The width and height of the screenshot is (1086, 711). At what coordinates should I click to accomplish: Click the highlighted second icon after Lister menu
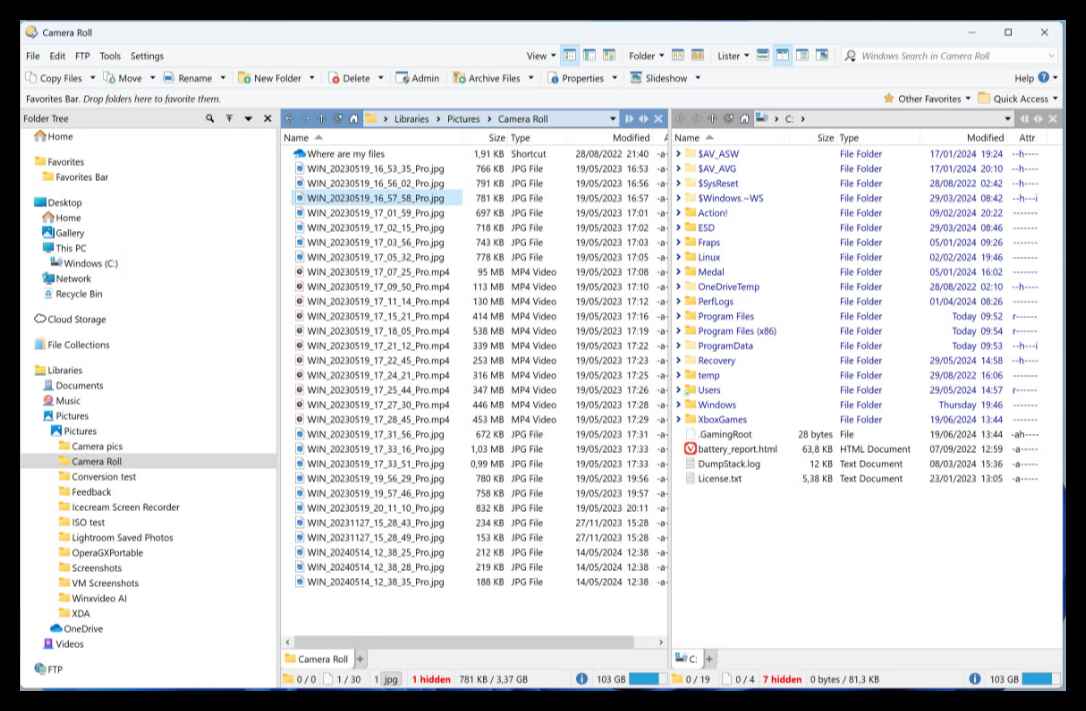783,55
